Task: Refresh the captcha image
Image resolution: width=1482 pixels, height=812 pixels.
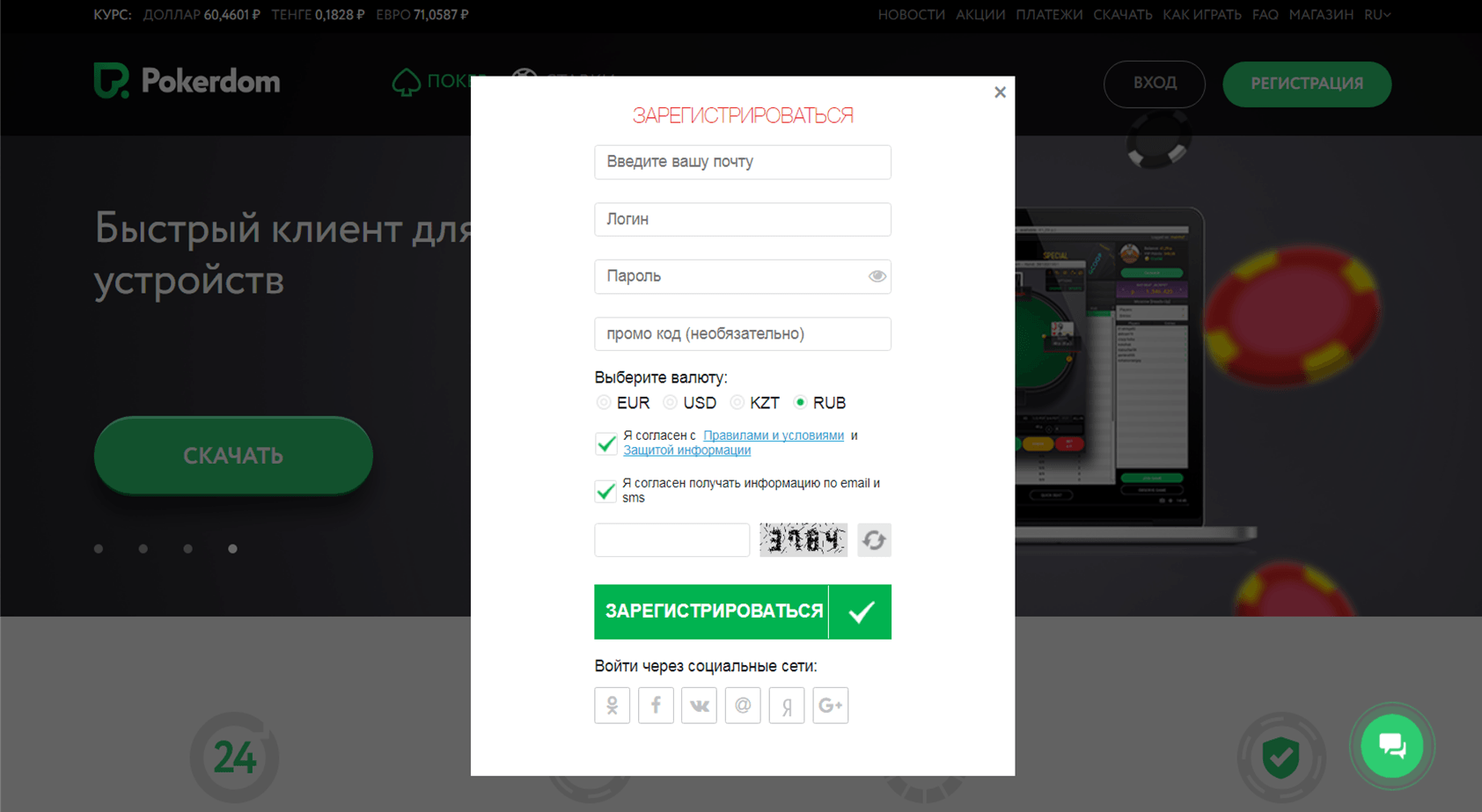Action: (x=874, y=540)
